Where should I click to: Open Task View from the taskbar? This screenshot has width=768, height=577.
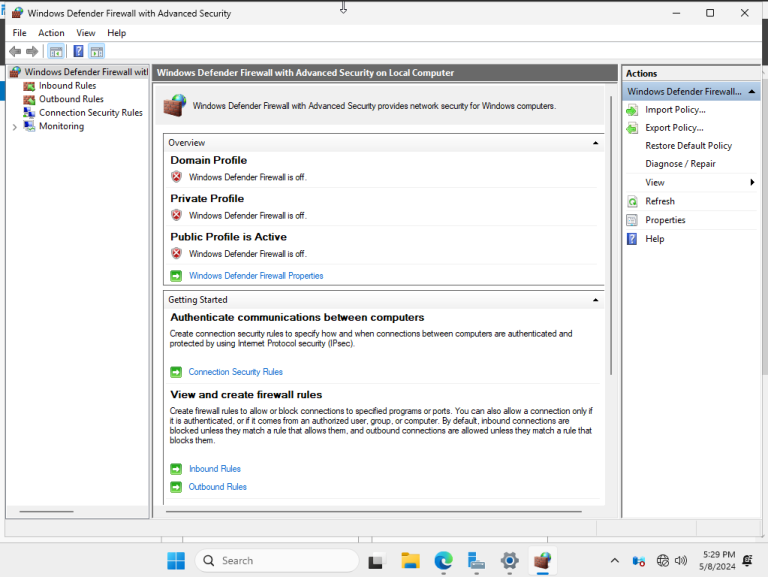point(376,561)
